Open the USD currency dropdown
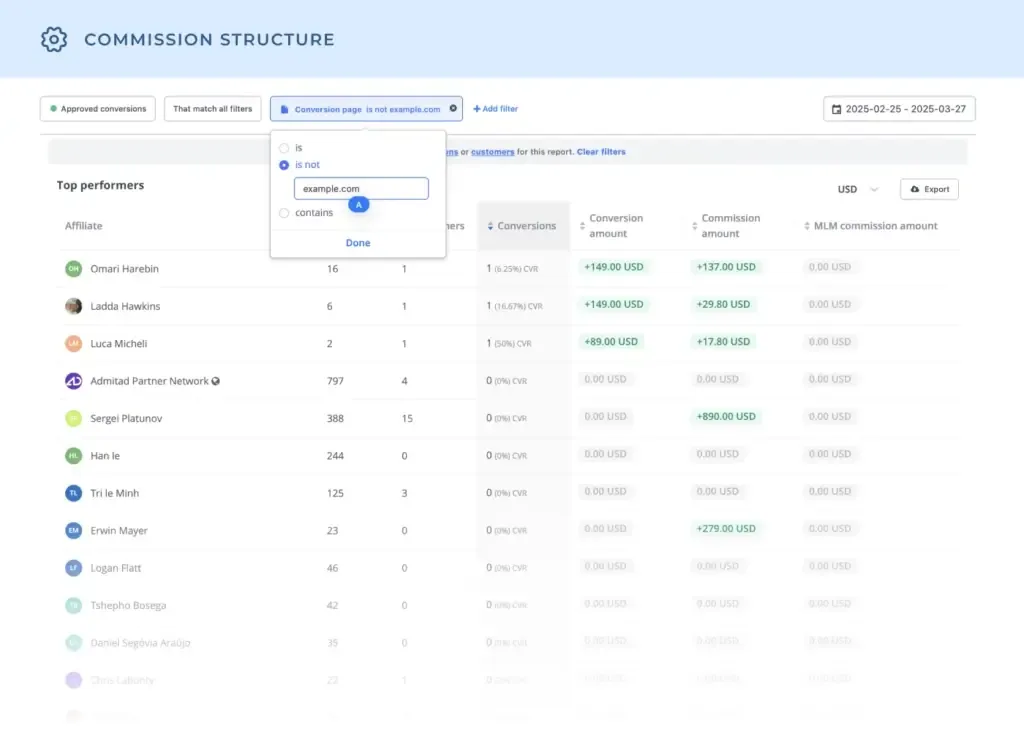This screenshot has height=731, width=1024. click(857, 189)
